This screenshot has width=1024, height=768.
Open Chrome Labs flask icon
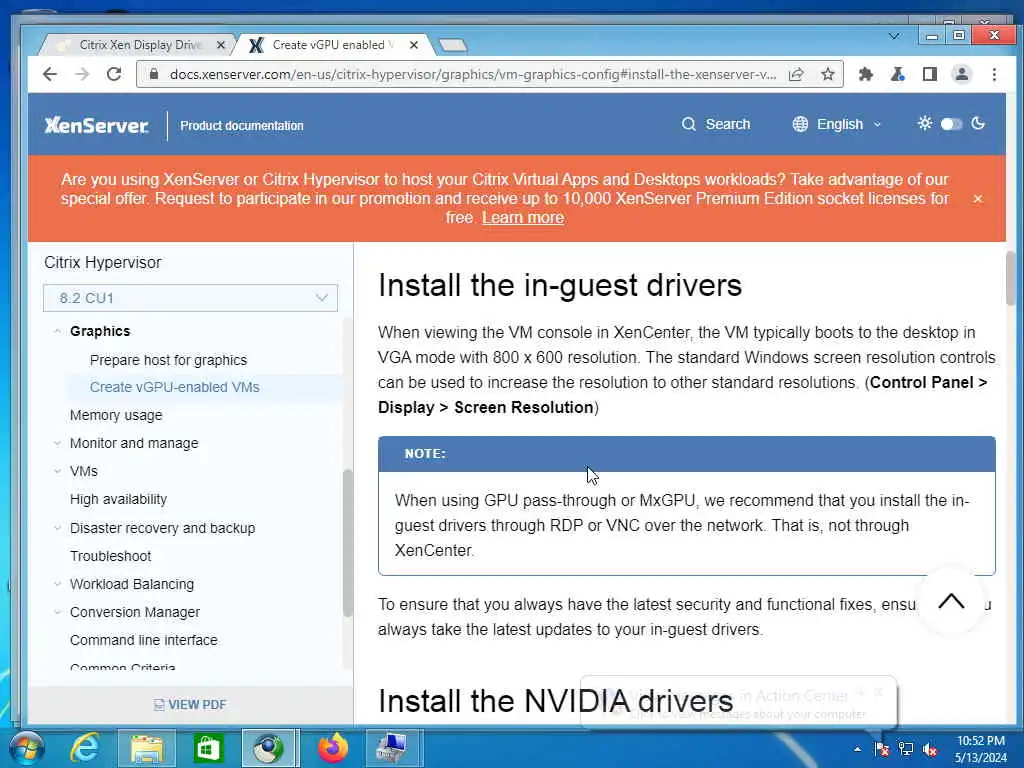pos(898,74)
